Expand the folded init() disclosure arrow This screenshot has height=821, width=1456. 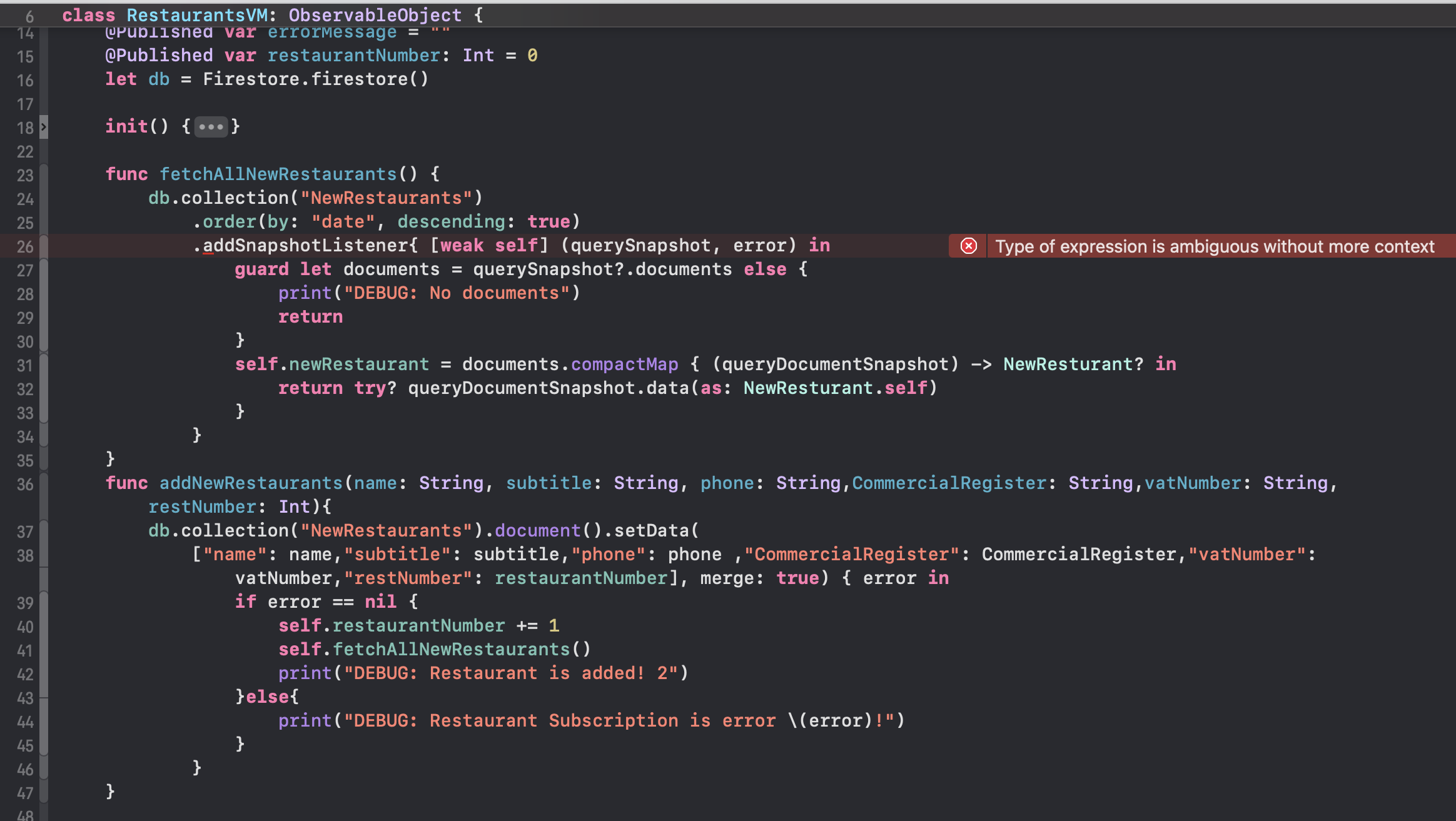click(x=44, y=127)
